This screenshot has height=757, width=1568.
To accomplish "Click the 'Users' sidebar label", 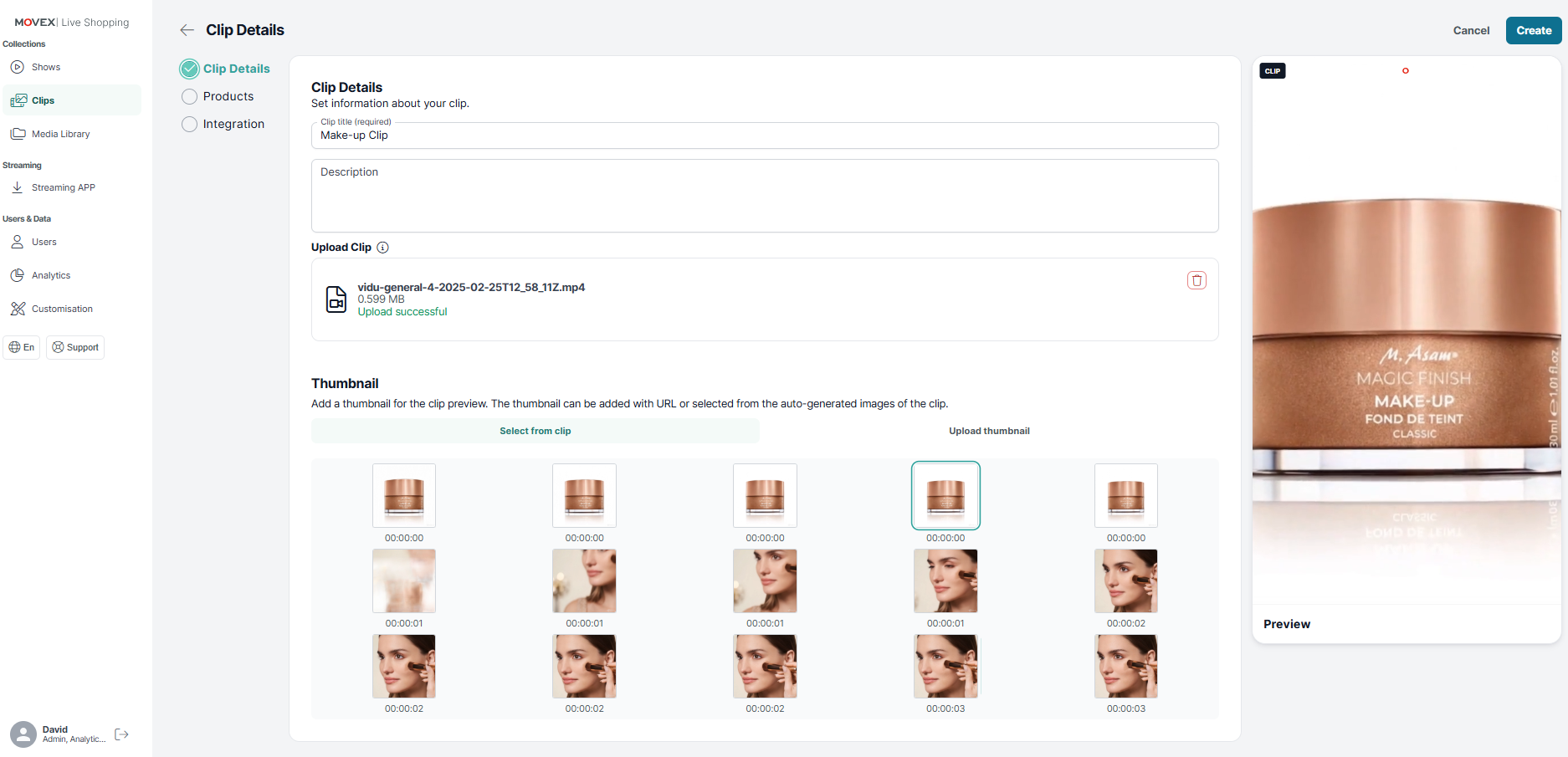I will [44, 242].
